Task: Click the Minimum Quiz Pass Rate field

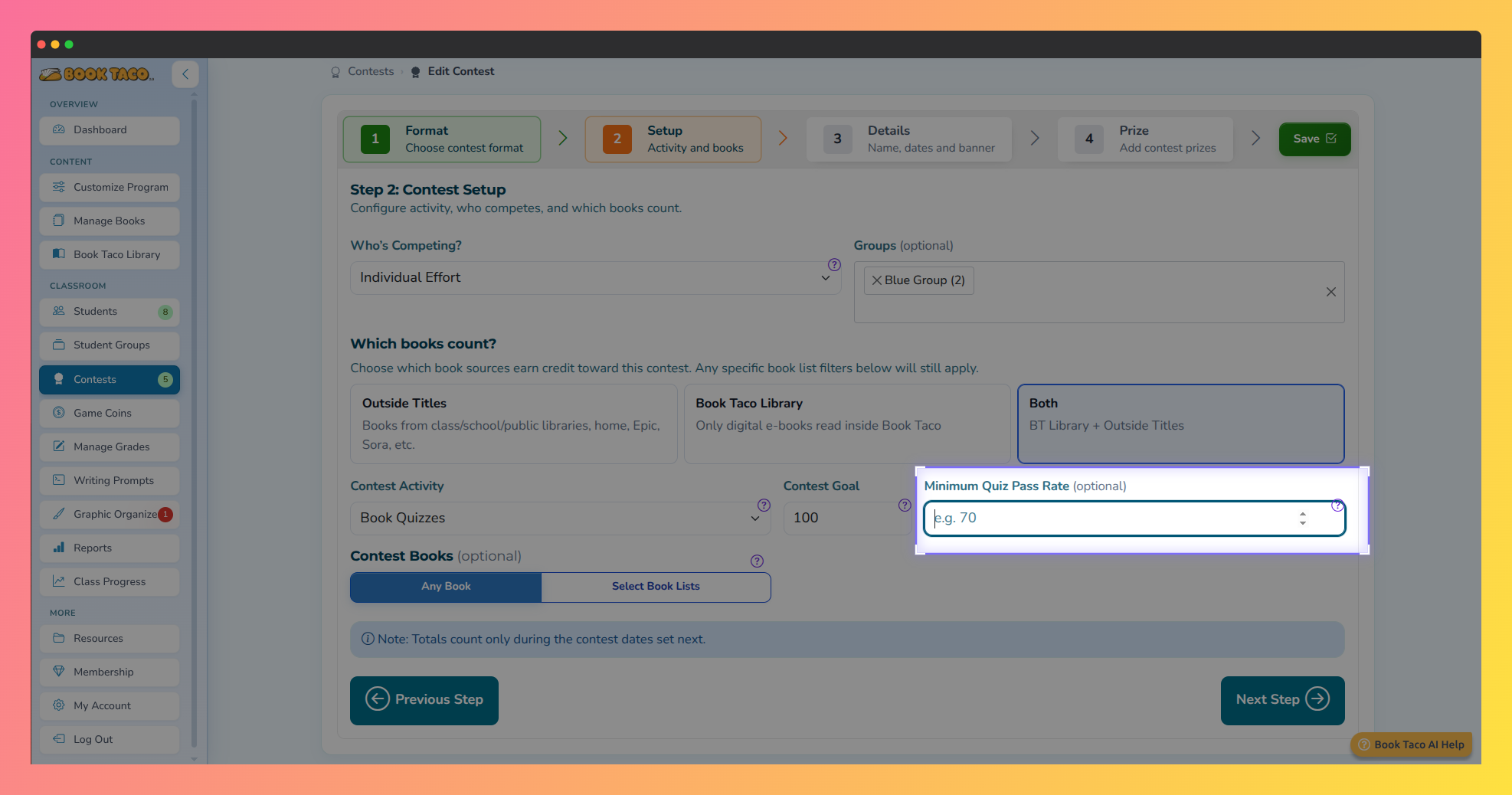Action: click(1134, 519)
